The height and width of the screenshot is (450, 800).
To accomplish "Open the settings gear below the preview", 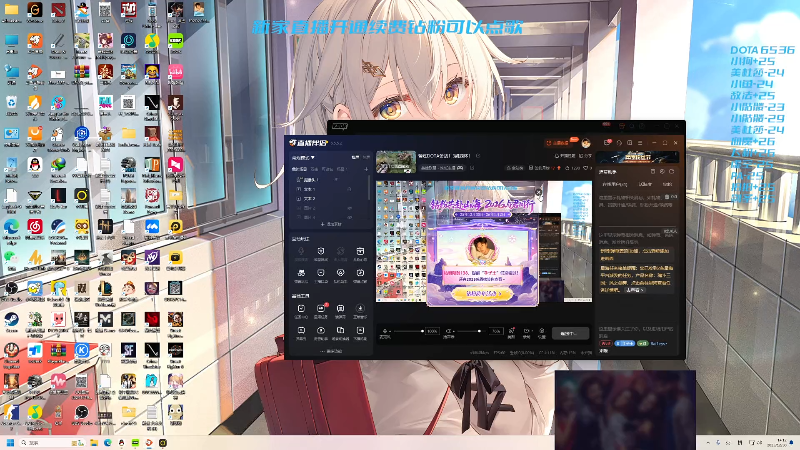I will pyautogui.click(x=541, y=331).
